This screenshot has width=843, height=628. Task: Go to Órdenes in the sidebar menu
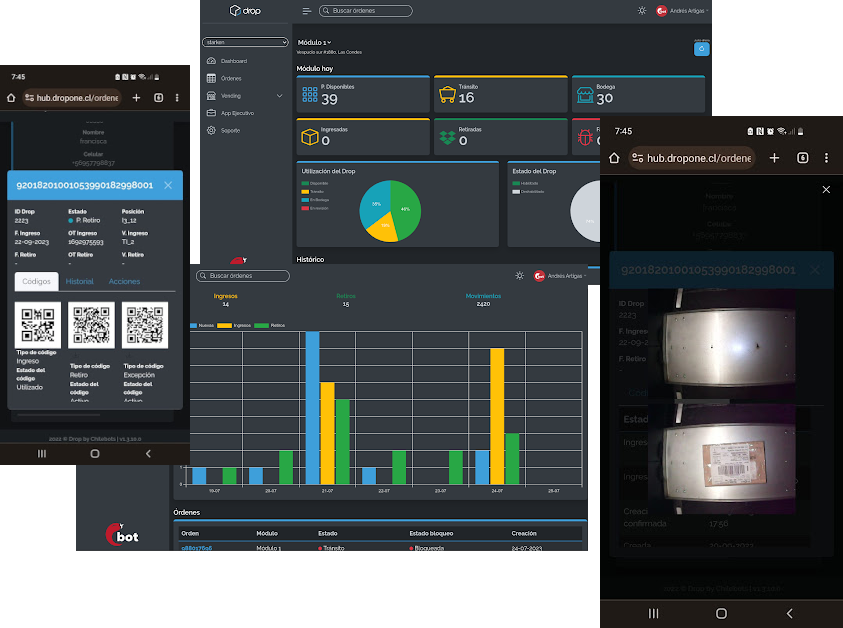[231, 78]
